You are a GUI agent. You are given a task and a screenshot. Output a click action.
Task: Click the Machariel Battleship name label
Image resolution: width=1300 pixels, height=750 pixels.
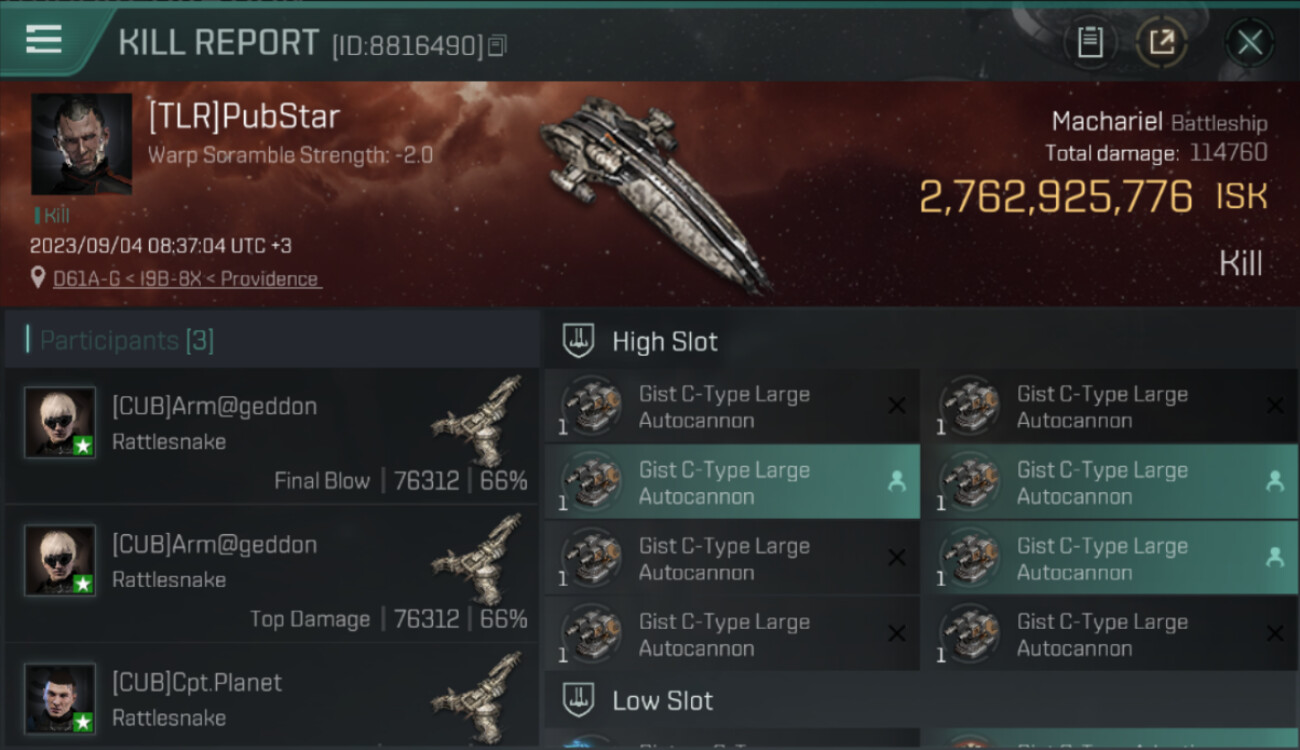coord(1158,122)
